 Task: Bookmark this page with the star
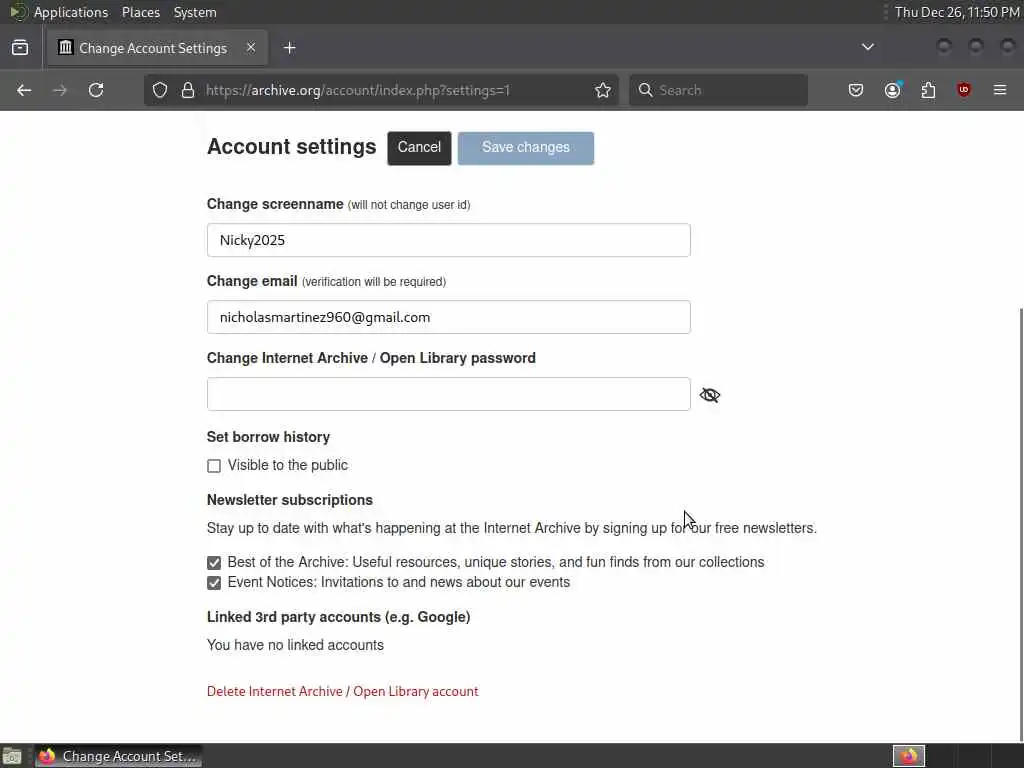click(603, 90)
